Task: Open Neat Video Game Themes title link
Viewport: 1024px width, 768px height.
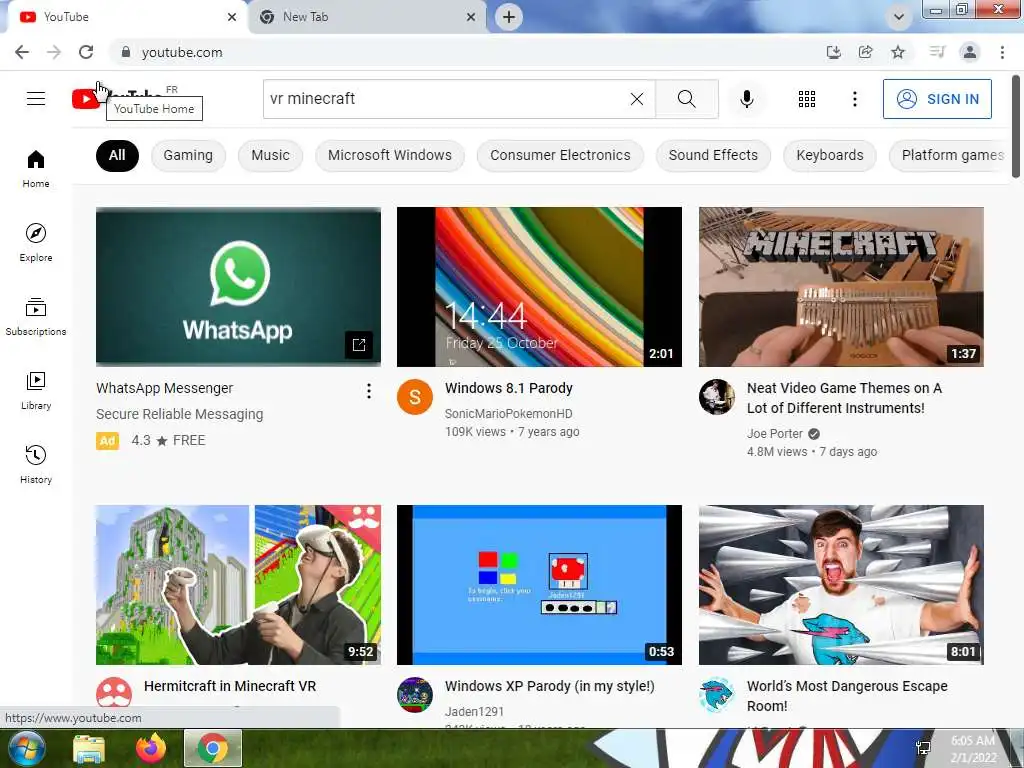Action: 844,398
